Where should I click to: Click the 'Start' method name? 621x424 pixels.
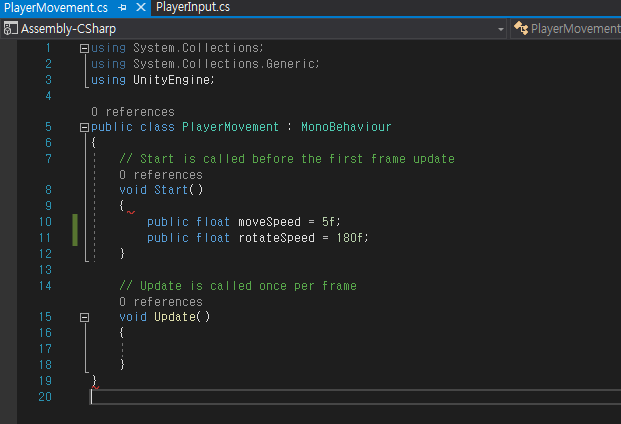(x=171, y=190)
